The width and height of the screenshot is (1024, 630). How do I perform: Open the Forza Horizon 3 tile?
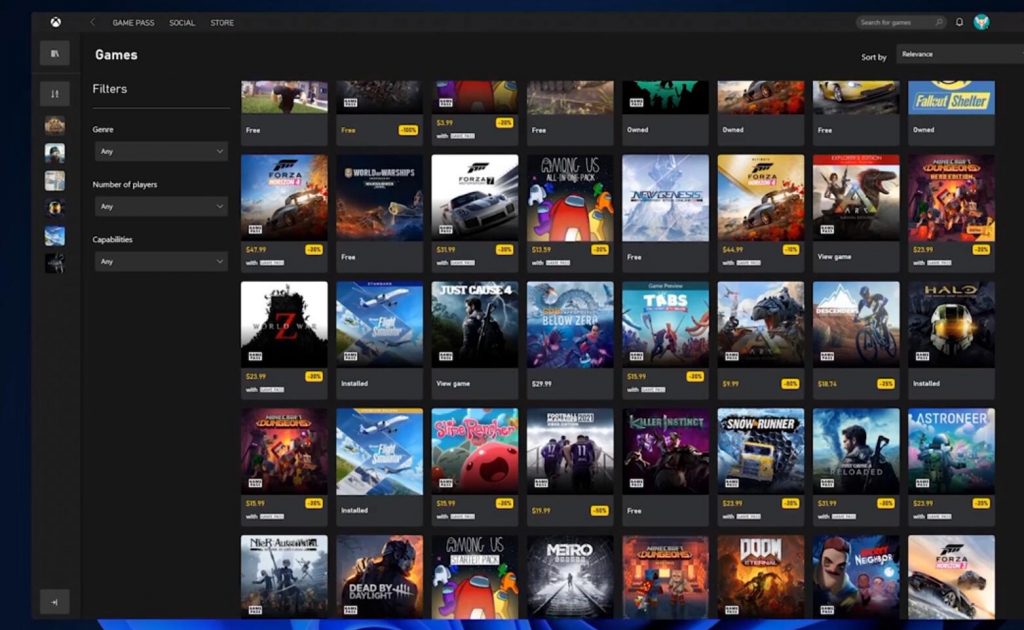952,576
